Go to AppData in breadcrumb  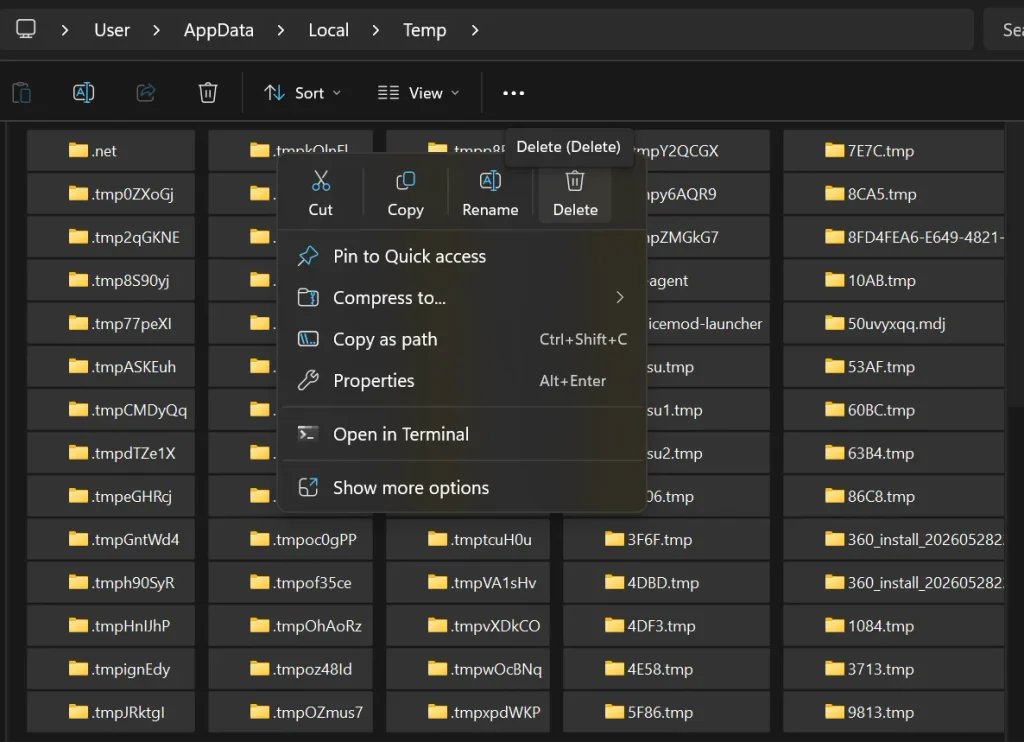click(219, 30)
